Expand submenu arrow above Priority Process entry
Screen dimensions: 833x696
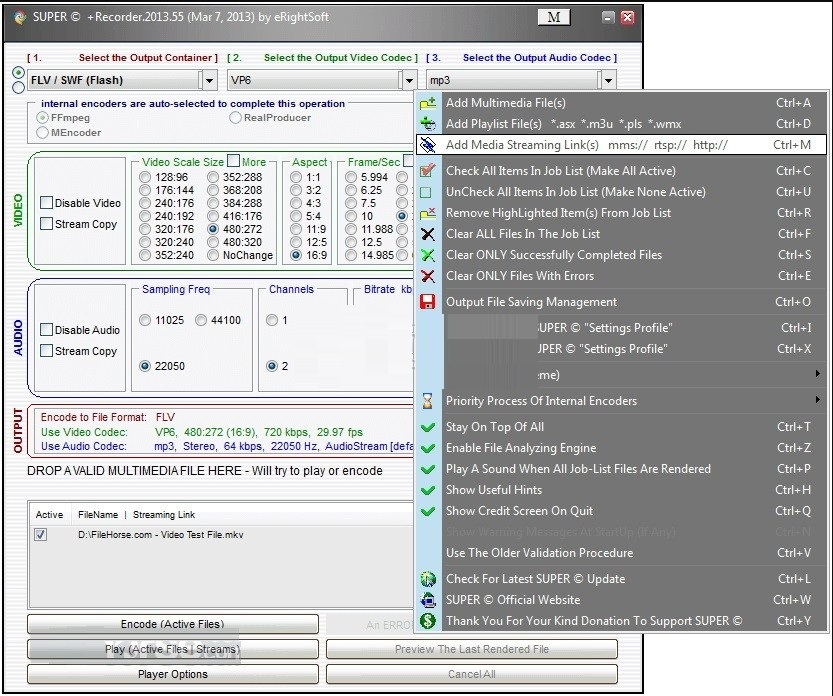click(x=818, y=374)
